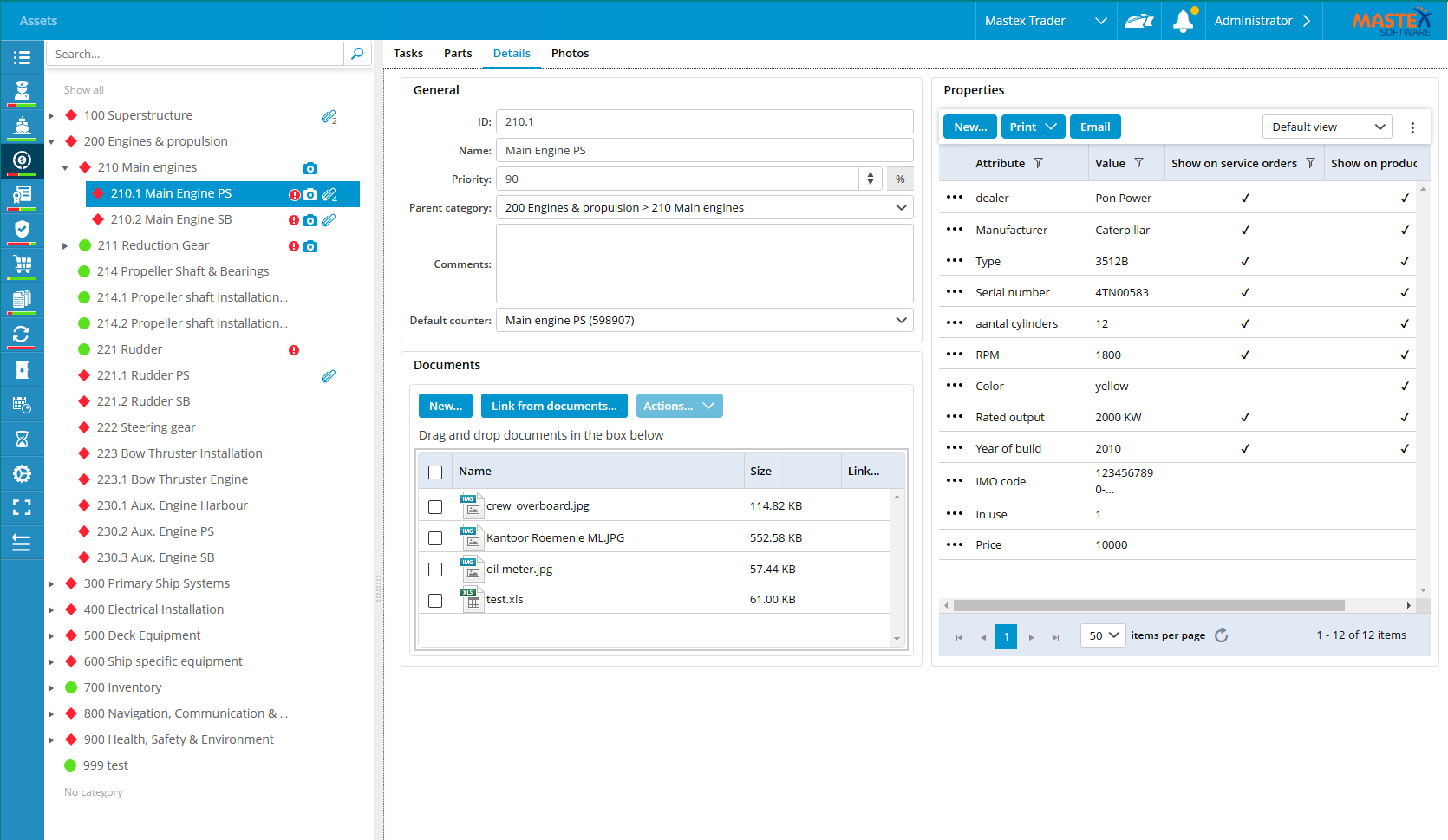1448x840 pixels.
Task: Filter the Value column
Action: pos(1138,163)
